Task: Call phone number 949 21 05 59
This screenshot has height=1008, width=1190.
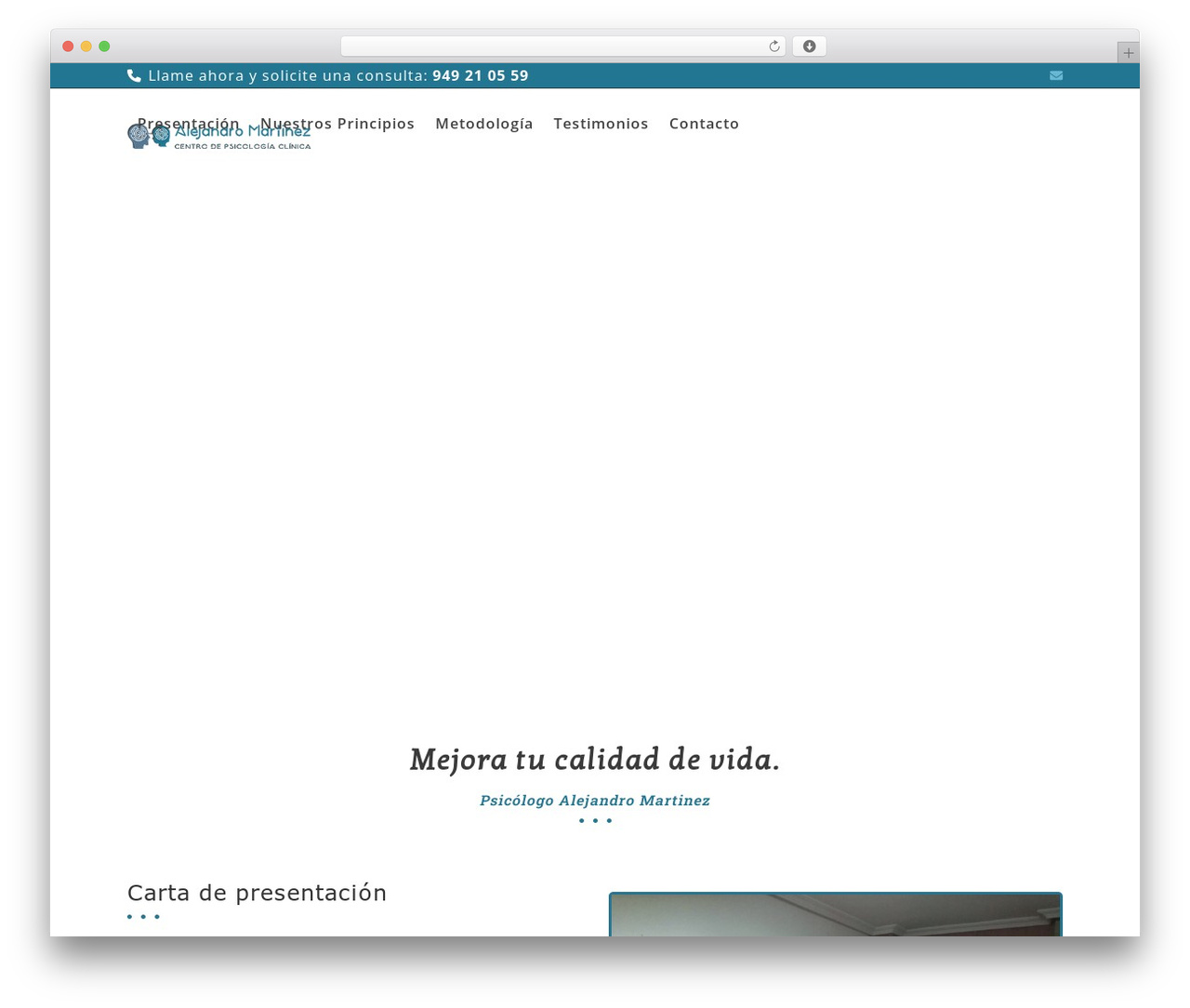Action: tap(481, 76)
